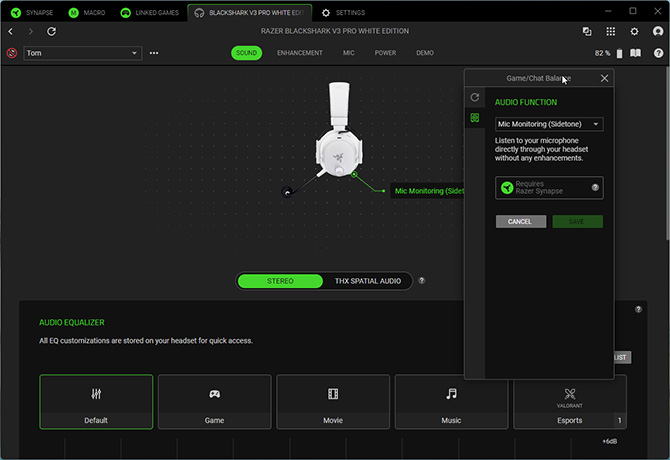Go back with the back arrow
Image resolution: width=670 pixels, height=460 pixels.
[x=11, y=31]
